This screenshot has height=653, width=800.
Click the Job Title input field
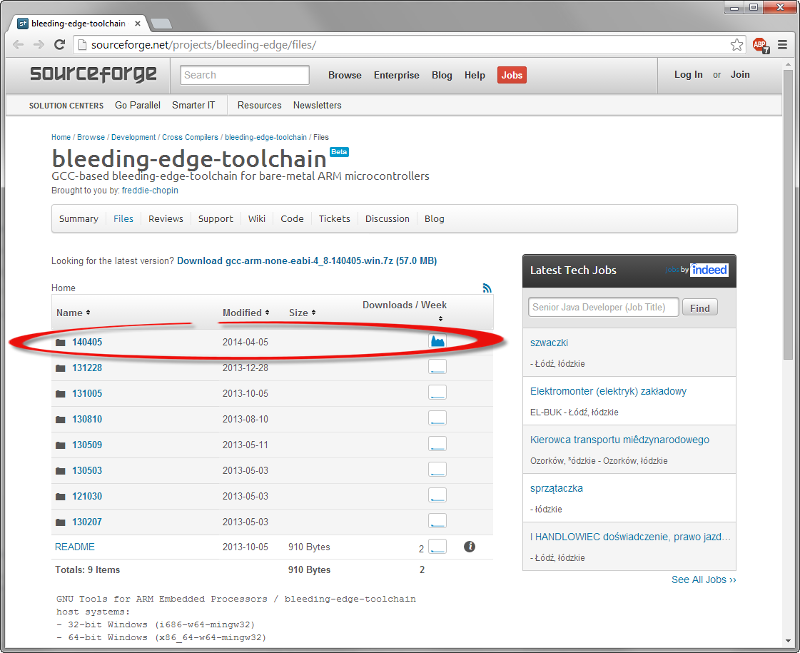(603, 307)
